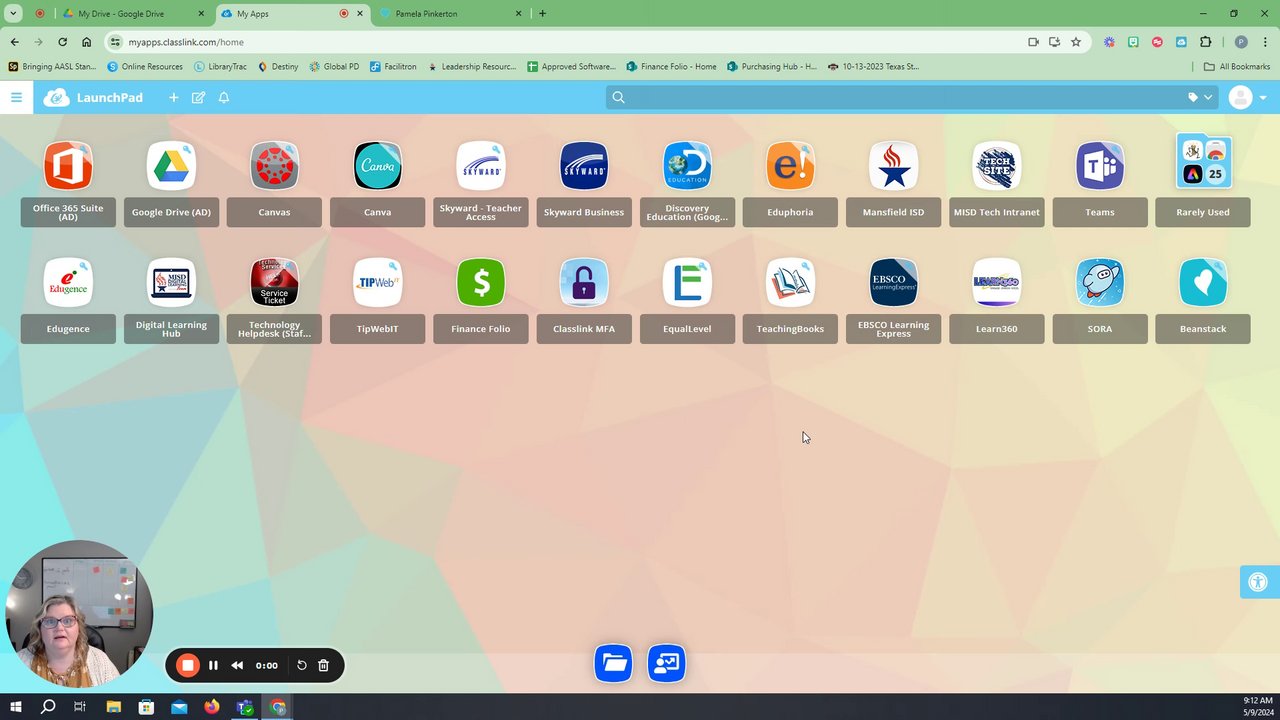
Task: Launch the Canva app
Action: [377, 166]
